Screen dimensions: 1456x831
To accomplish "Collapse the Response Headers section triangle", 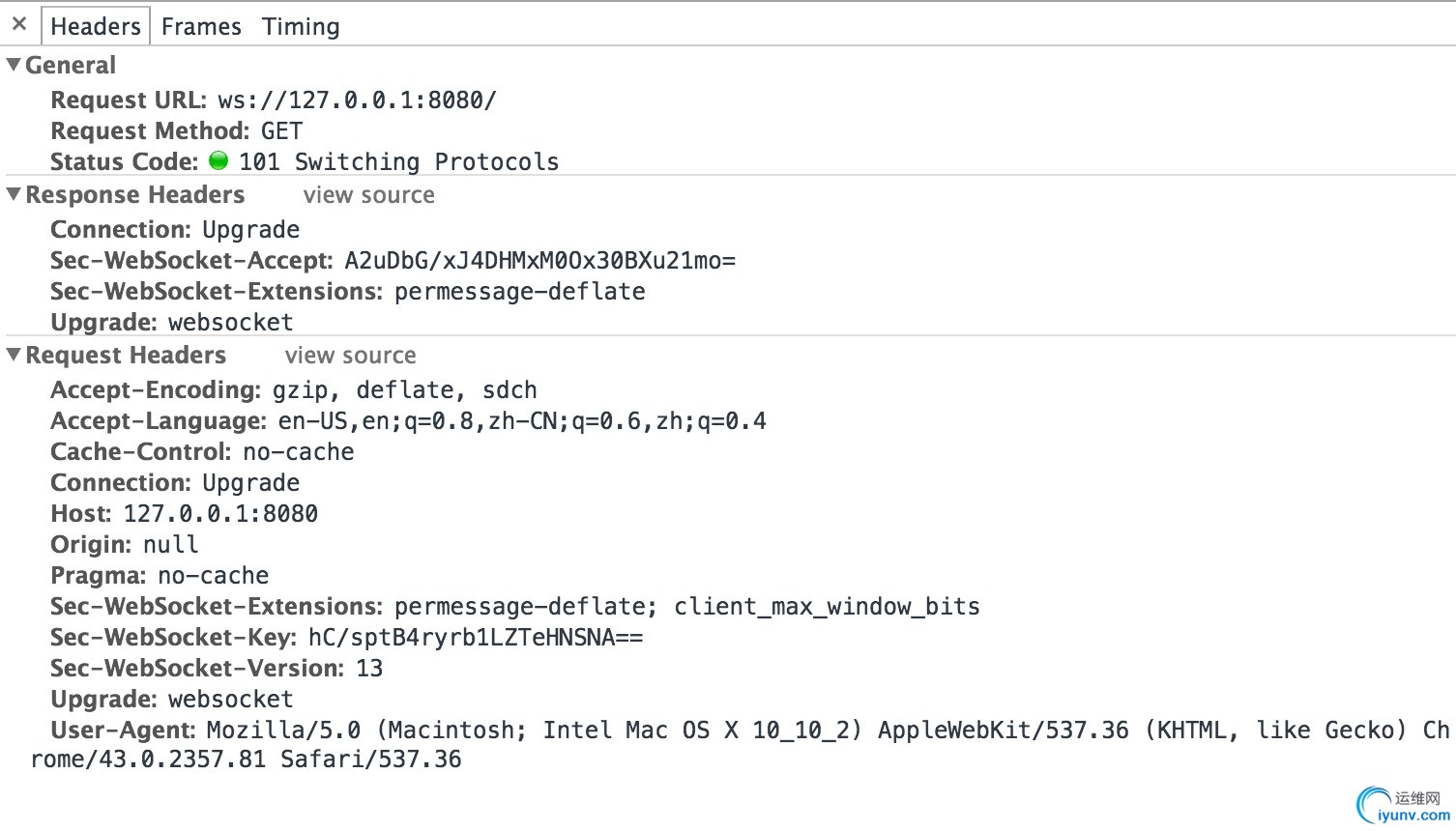I will [14, 194].
